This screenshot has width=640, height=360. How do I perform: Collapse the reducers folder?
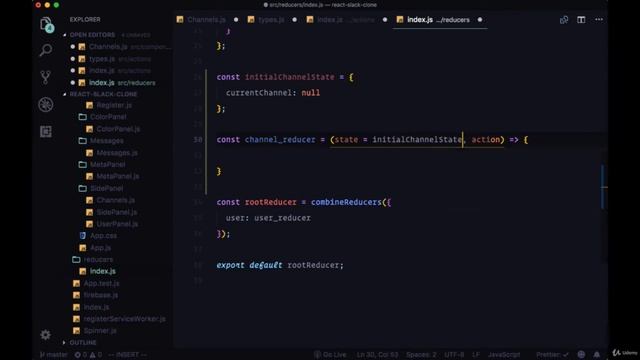tap(98, 260)
